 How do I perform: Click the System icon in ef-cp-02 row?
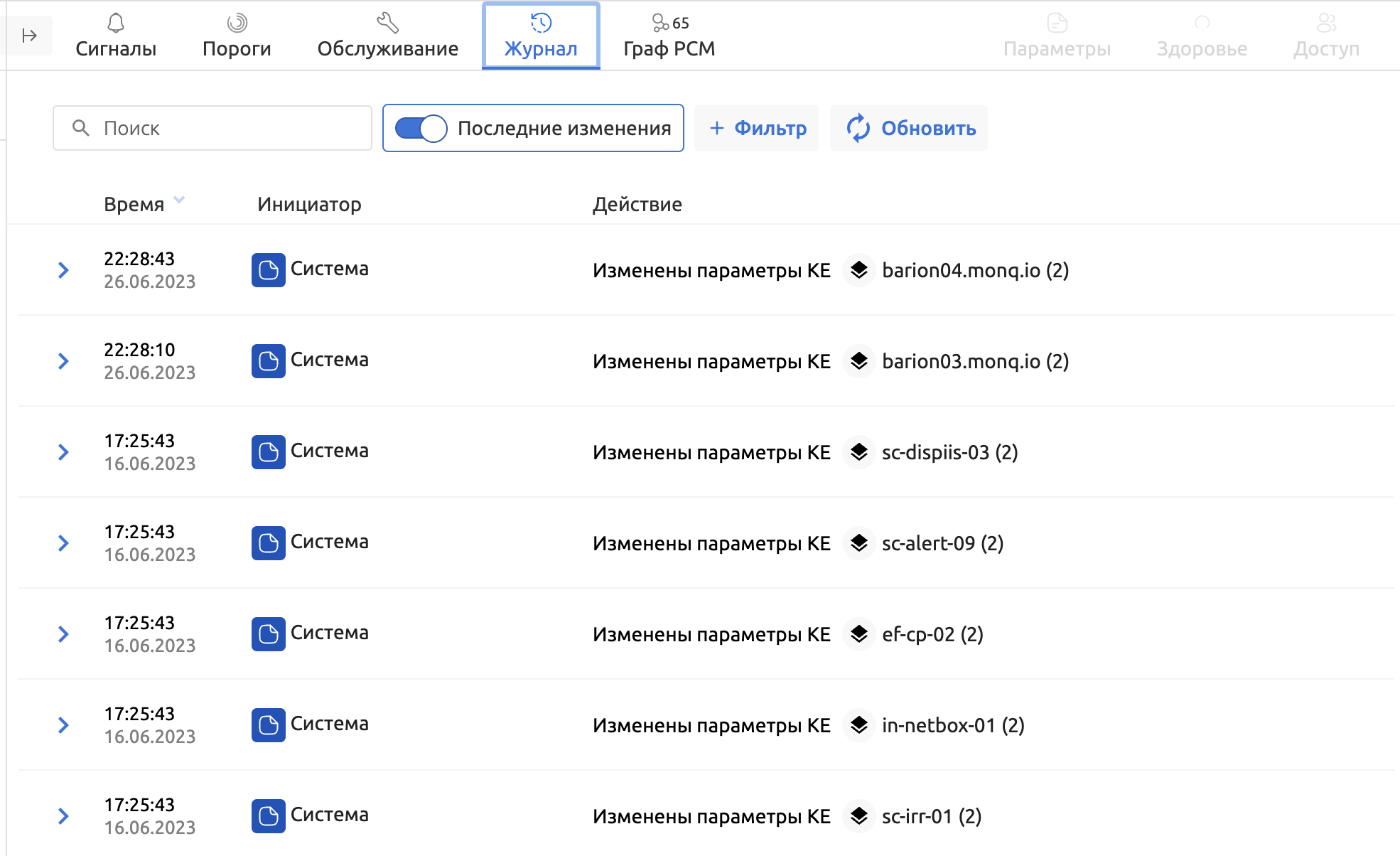point(268,634)
